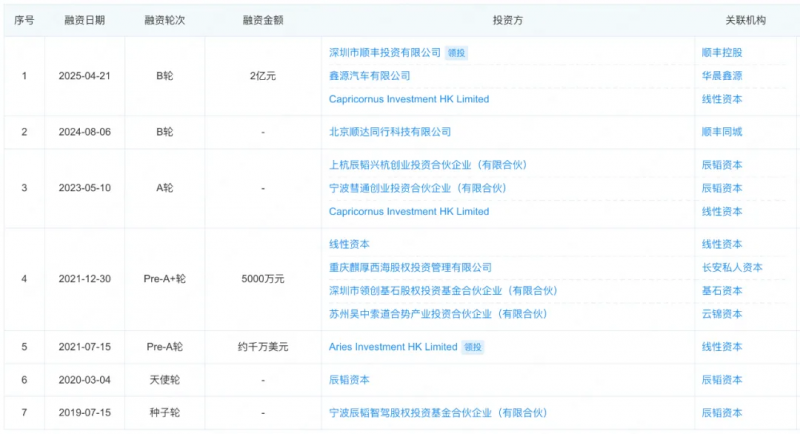Select the date cell 2019-07-15
The width and height of the screenshot is (800, 434).
click(85, 413)
